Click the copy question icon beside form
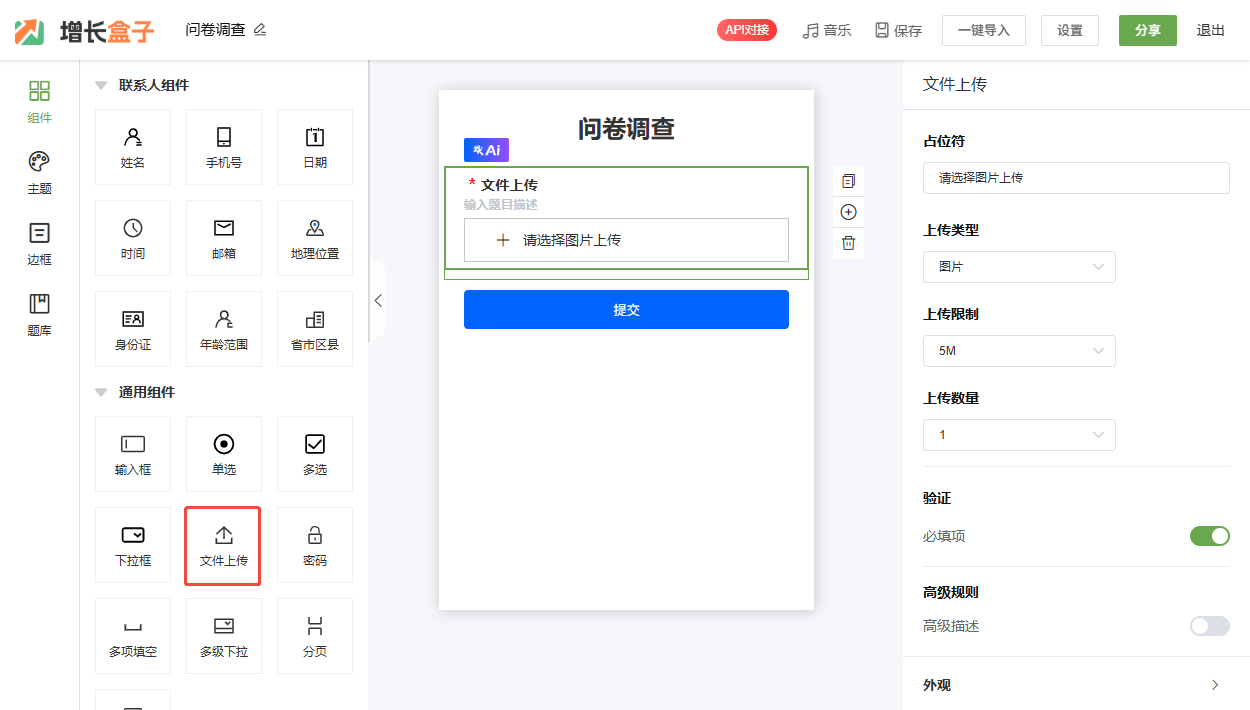The height and width of the screenshot is (710, 1250). click(x=848, y=181)
